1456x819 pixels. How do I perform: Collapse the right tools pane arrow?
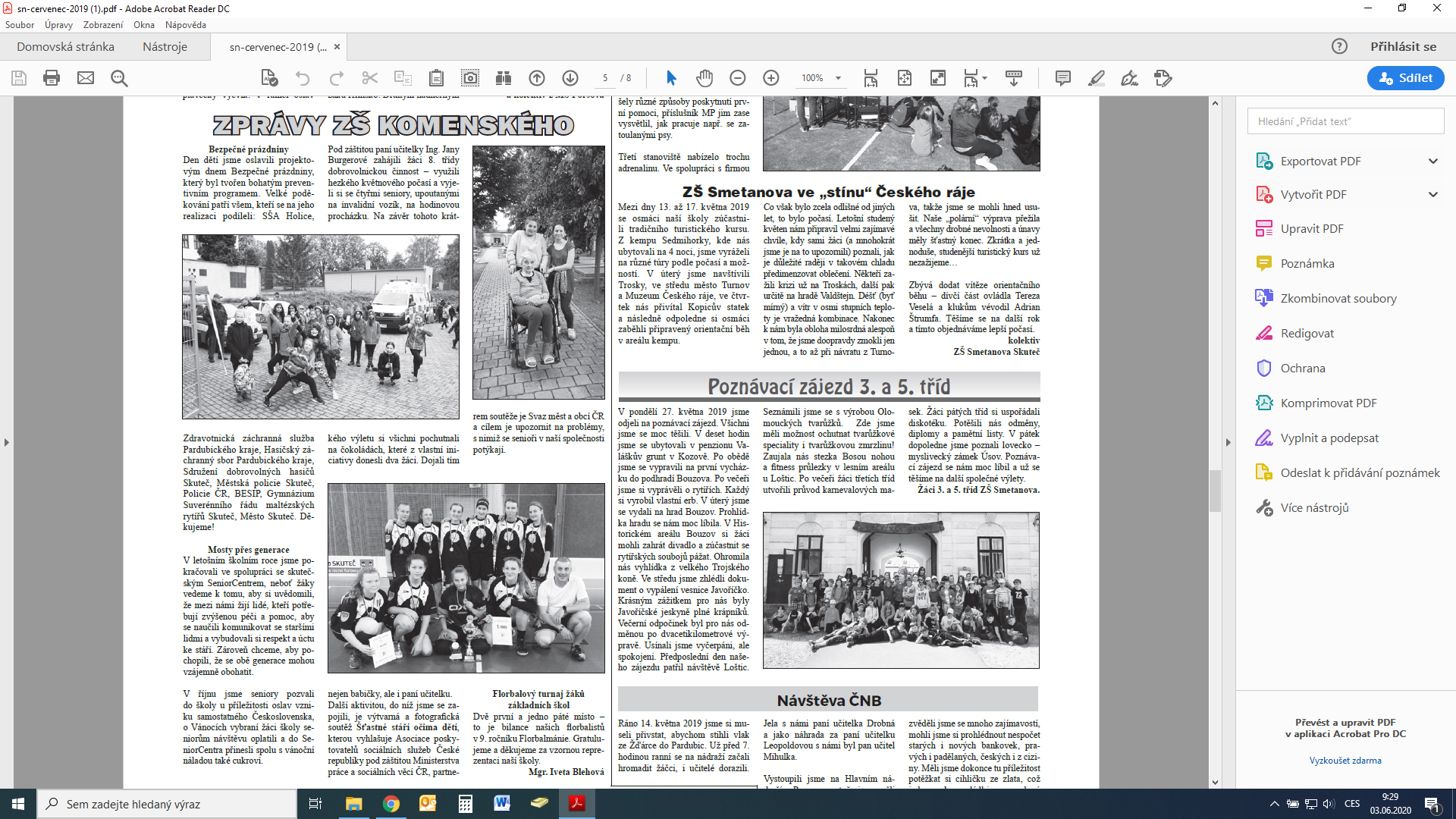pos(1228,442)
